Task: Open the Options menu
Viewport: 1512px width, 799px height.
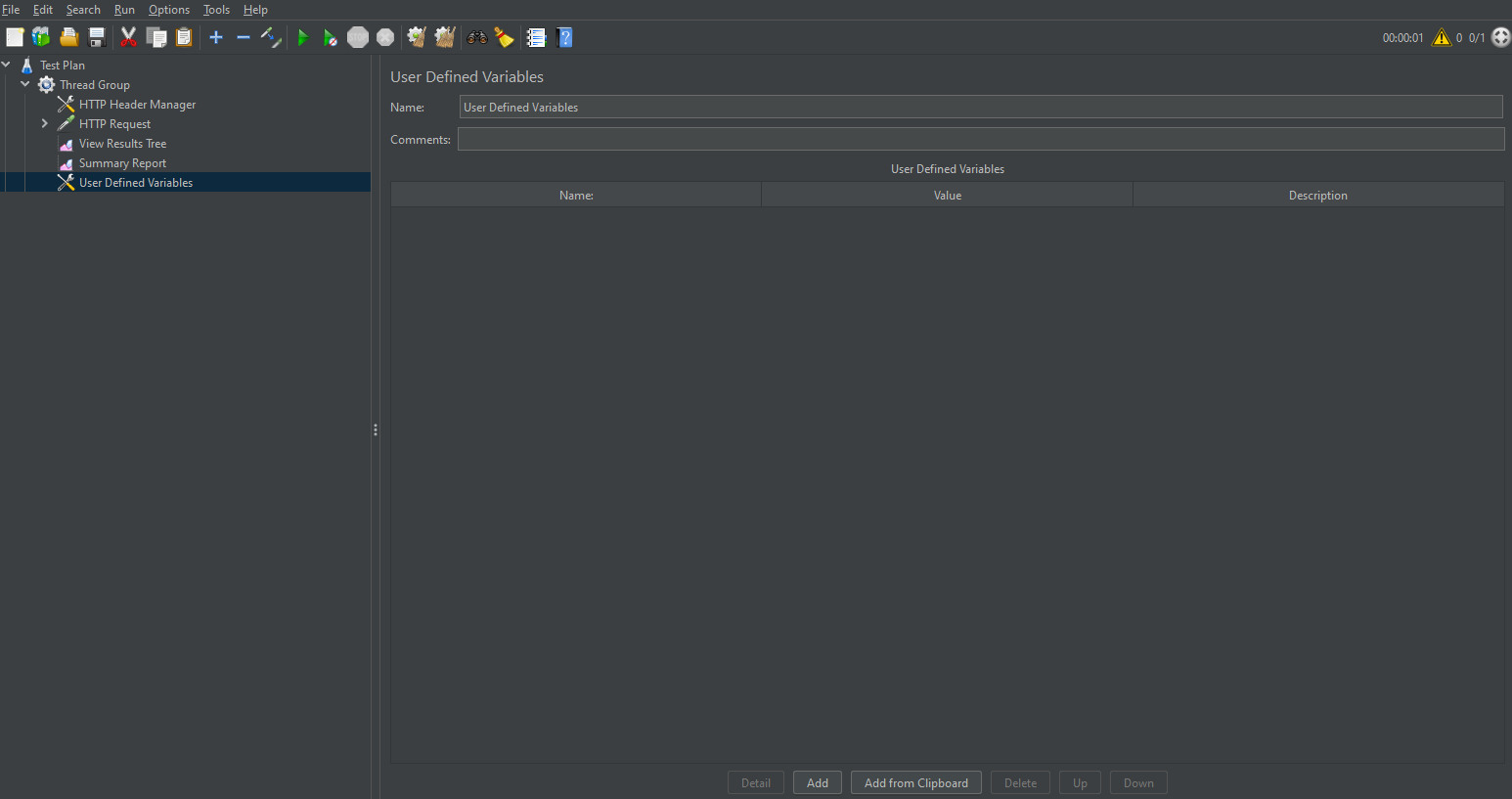Action: (169, 10)
